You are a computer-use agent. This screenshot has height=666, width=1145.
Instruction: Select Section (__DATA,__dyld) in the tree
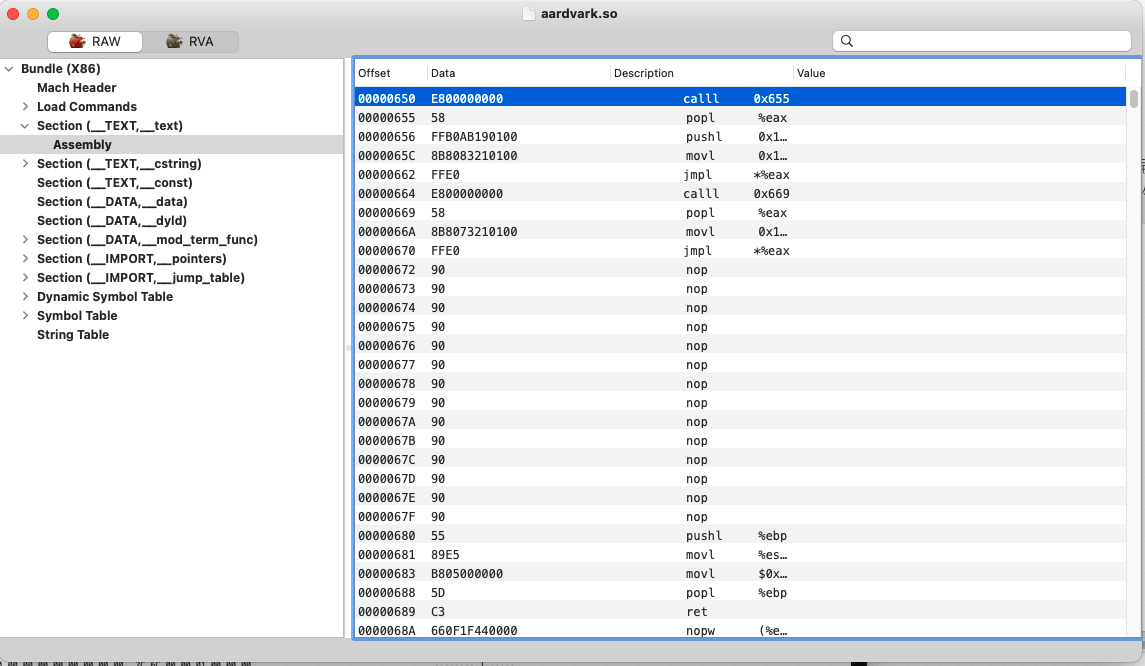[x=112, y=221]
